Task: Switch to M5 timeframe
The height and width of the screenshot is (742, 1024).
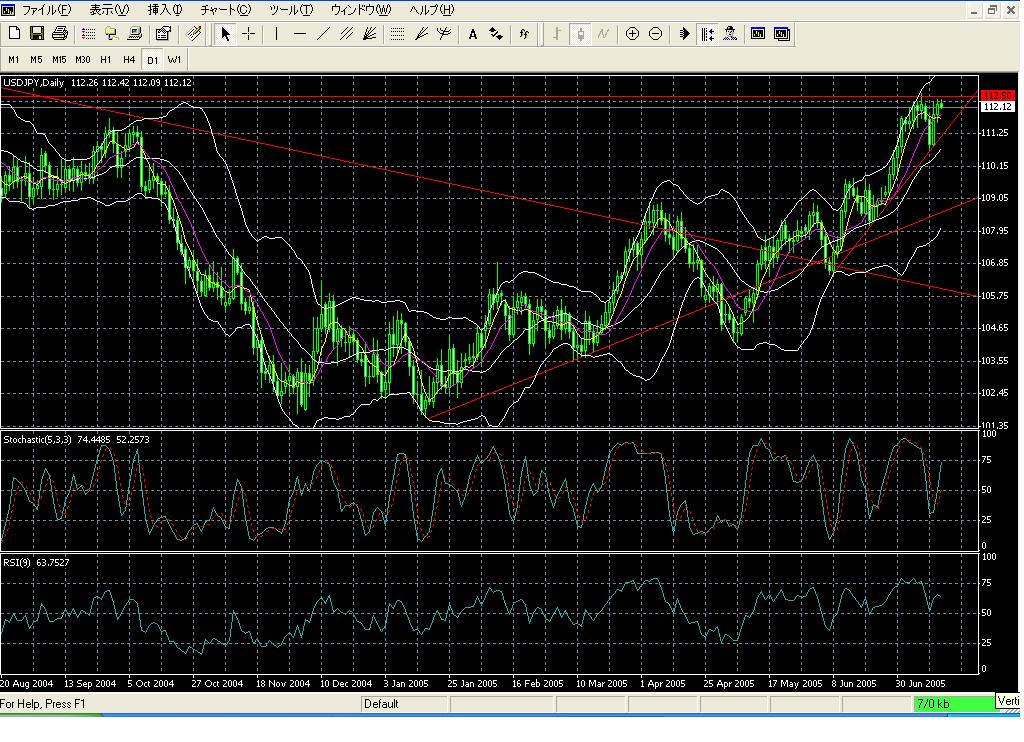Action: [37, 59]
